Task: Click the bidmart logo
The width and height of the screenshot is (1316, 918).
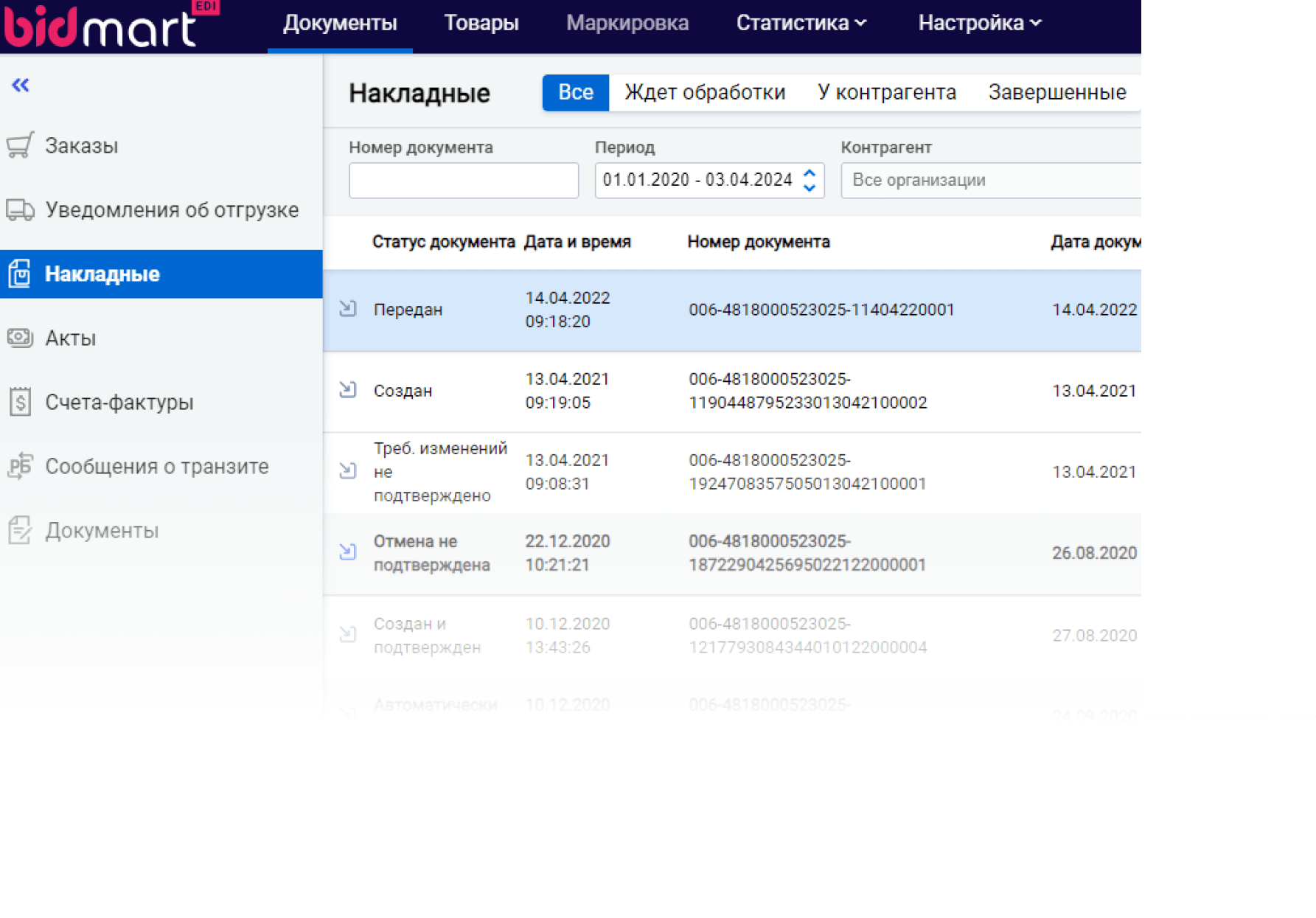Action: point(103,25)
